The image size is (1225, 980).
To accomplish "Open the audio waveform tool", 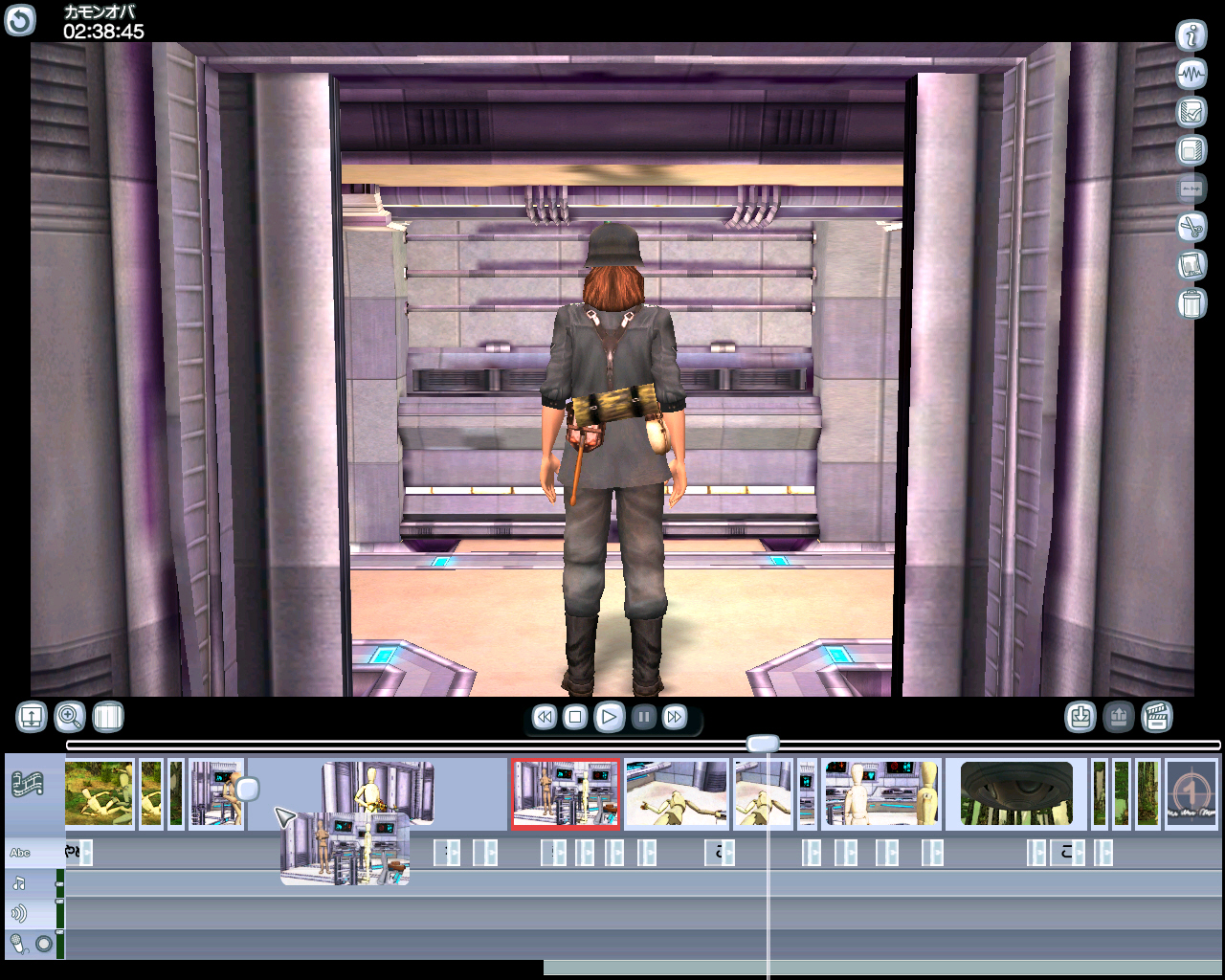I will pos(1192,74).
